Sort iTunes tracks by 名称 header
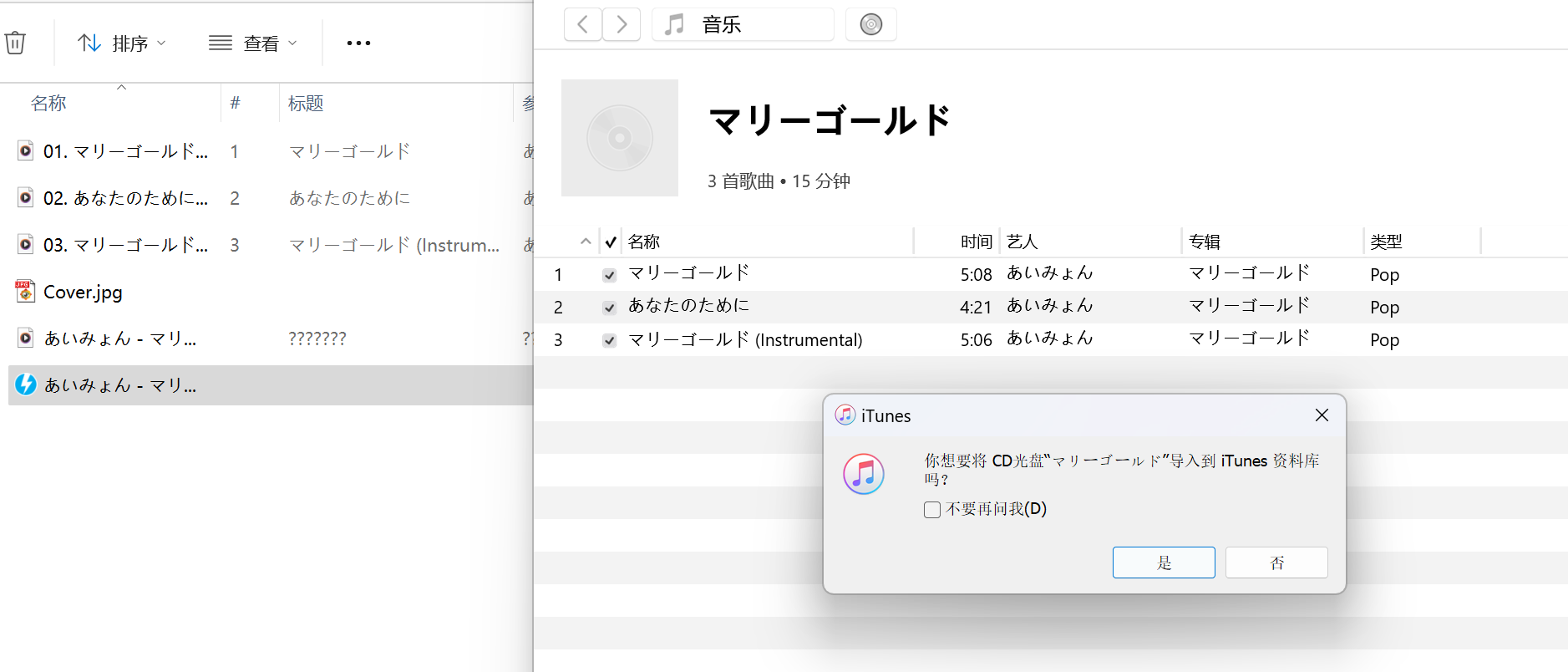1568x672 pixels. coord(644,242)
